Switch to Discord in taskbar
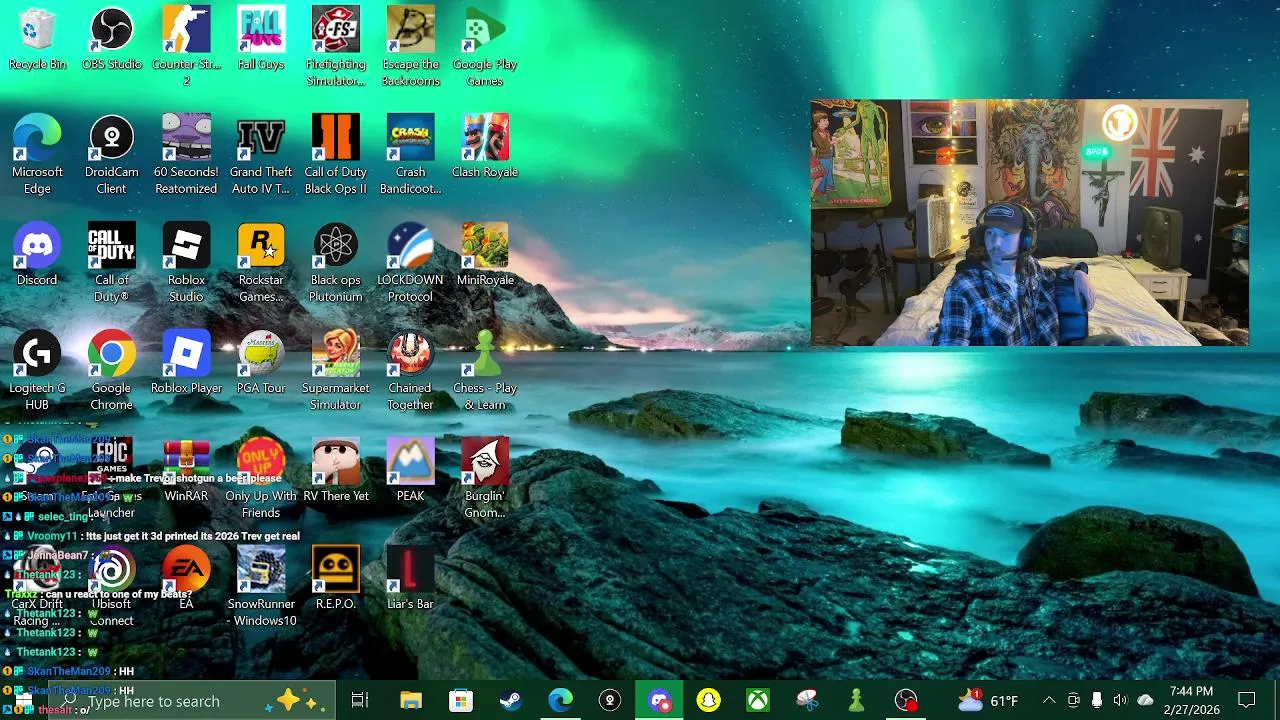Viewport: 1280px width, 720px height. click(x=659, y=701)
